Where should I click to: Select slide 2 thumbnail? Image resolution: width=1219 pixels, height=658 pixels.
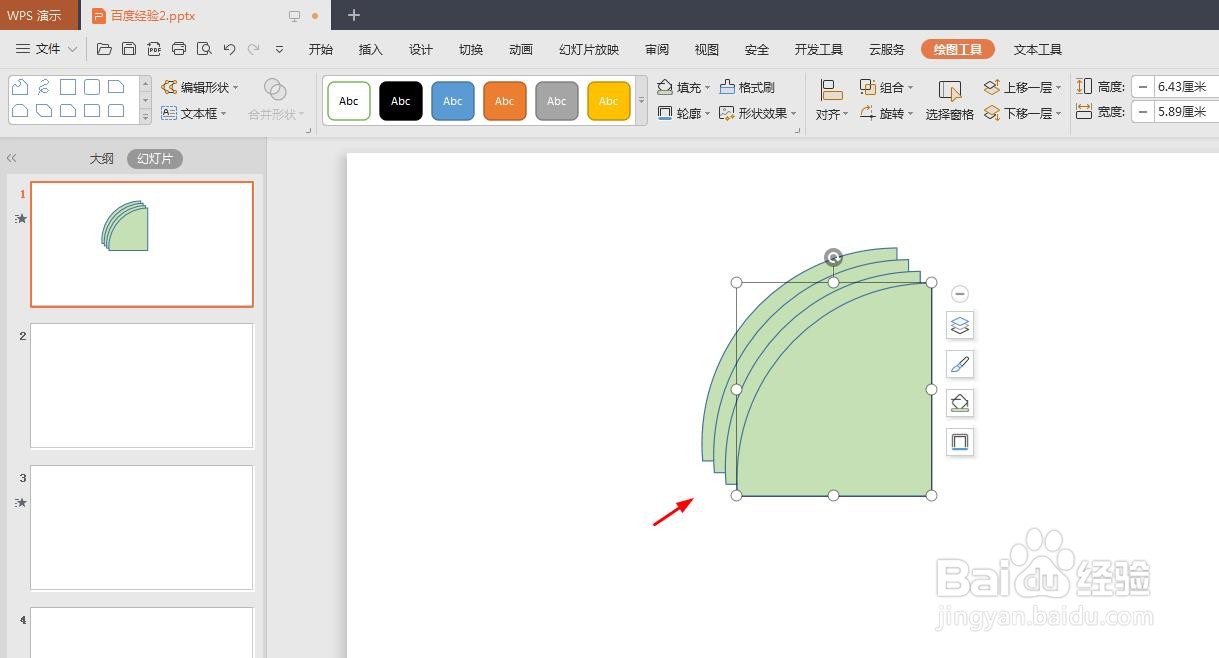point(142,386)
